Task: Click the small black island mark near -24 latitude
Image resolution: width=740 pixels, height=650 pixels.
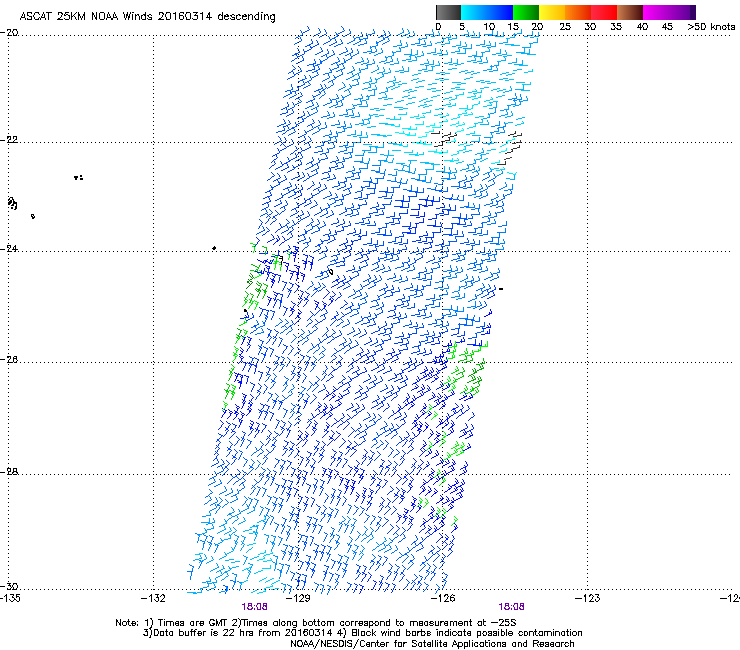Action: (214, 248)
